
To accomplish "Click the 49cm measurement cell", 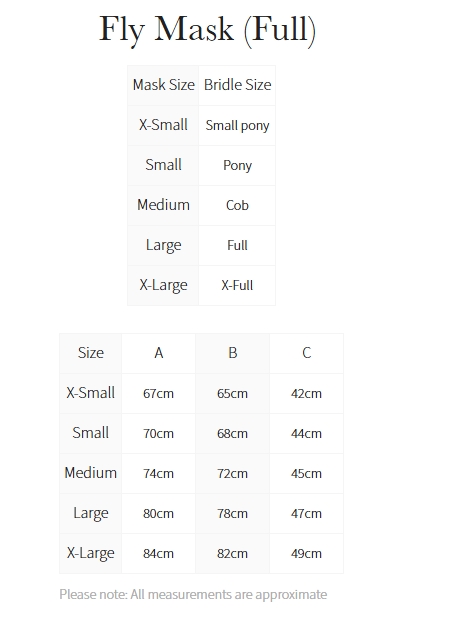I will (x=306, y=553).
